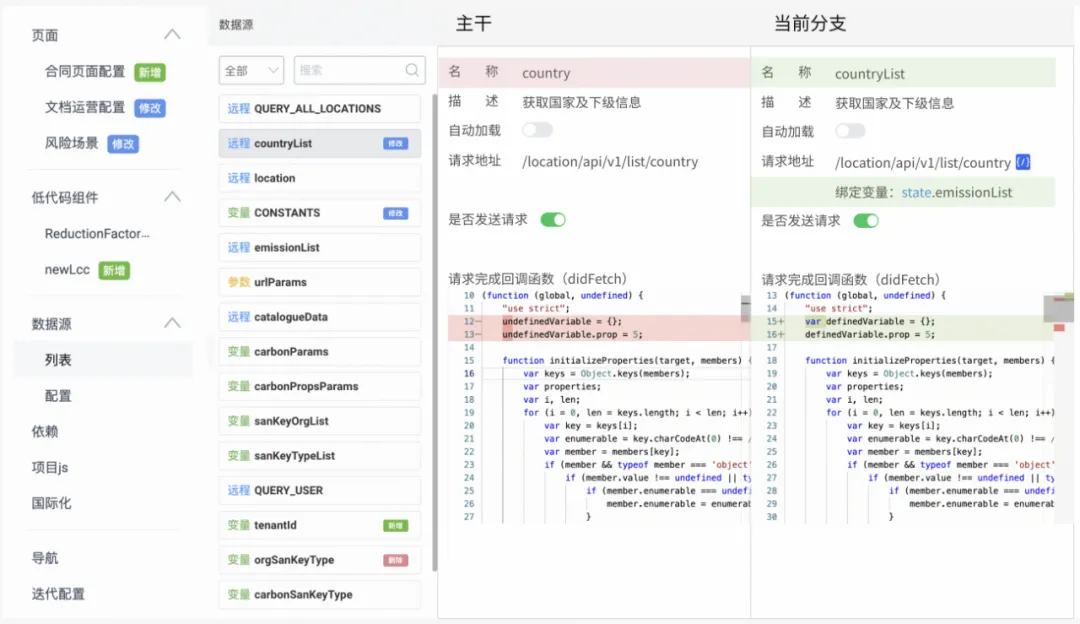Click the 删除 badge on orgSanKeyType row
This screenshot has width=1080, height=624.
click(396, 560)
